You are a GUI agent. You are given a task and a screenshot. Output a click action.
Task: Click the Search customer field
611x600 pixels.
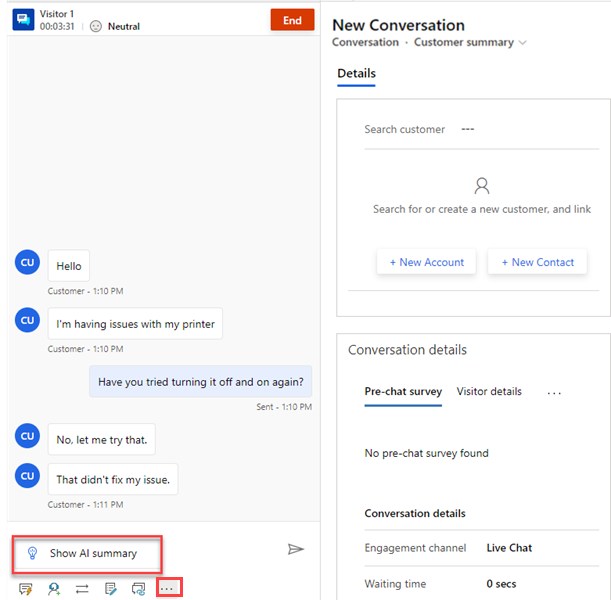coord(482,129)
